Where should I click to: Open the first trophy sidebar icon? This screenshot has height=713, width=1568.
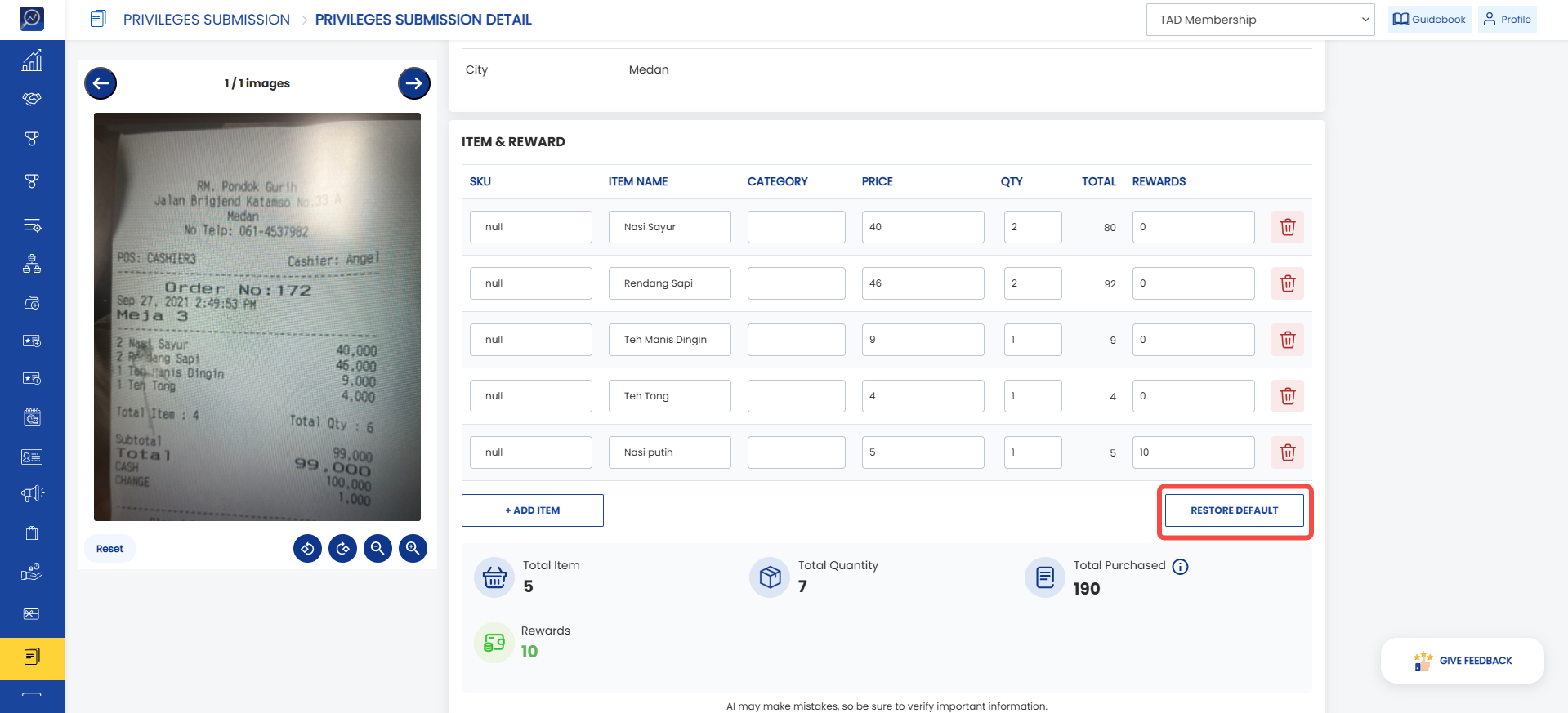click(32, 139)
